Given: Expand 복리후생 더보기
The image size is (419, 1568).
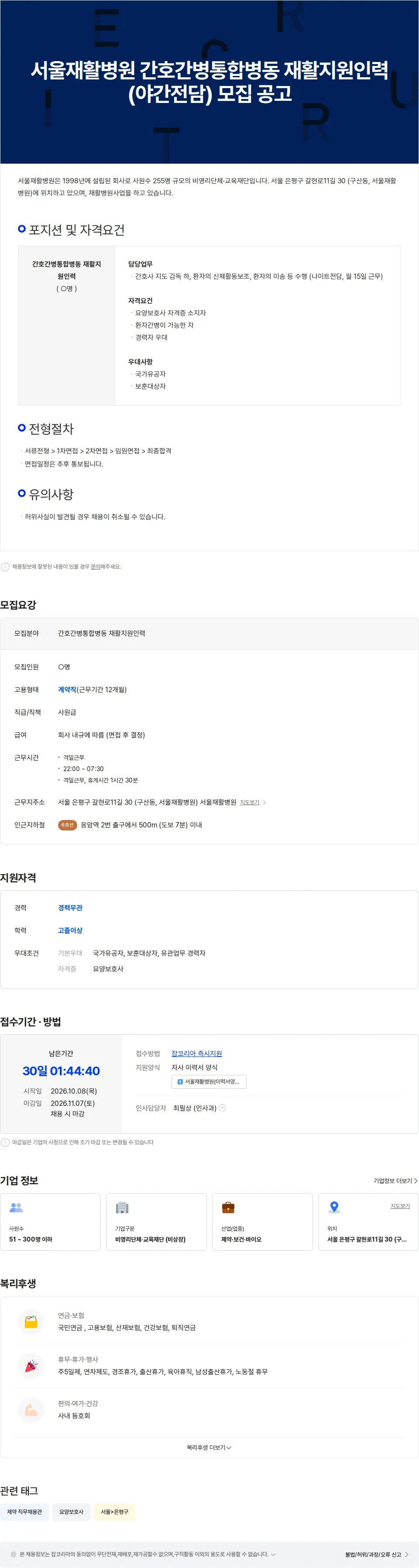Looking at the screenshot, I should point(209,1448).
